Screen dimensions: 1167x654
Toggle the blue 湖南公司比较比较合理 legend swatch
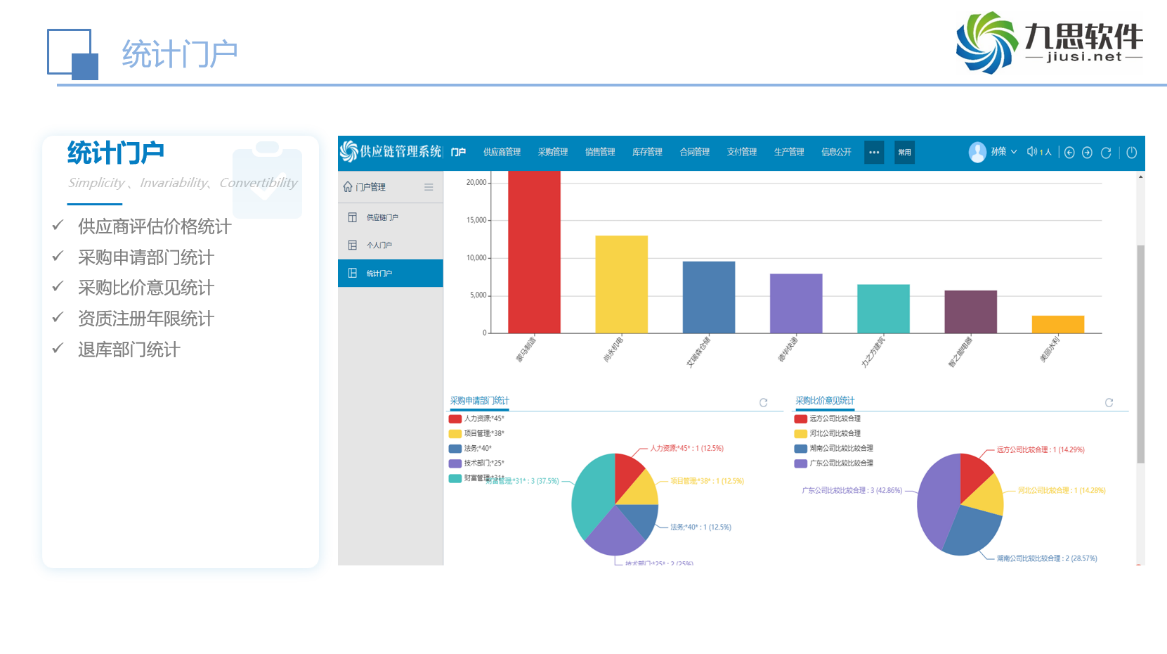[801, 449]
